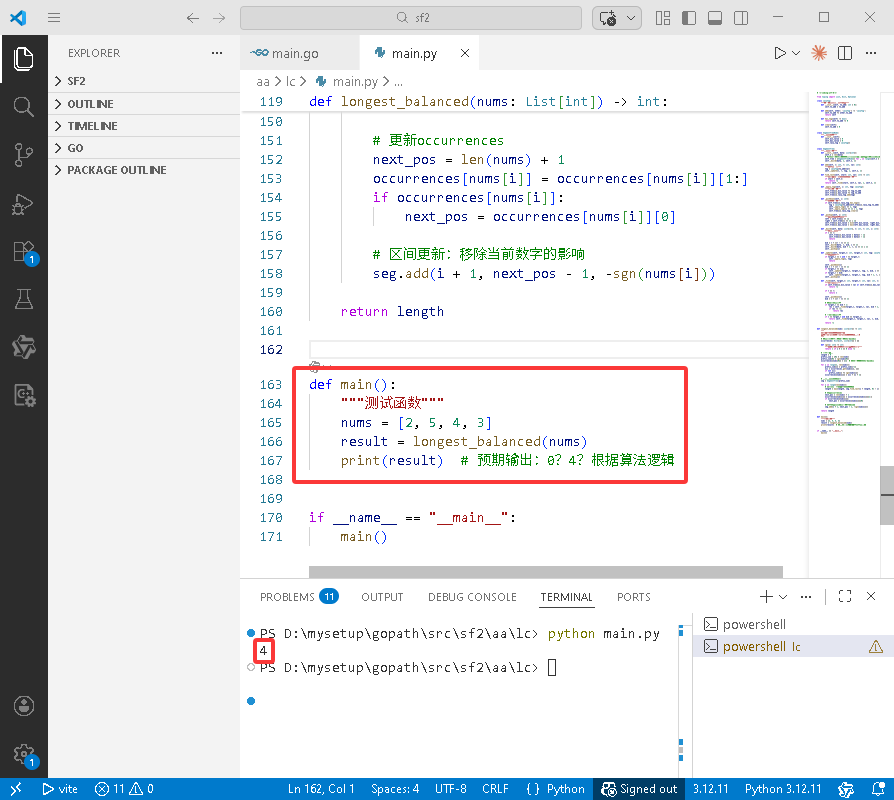The height and width of the screenshot is (800, 894).
Task: Select first powershell terminal entry
Action: [793, 624]
